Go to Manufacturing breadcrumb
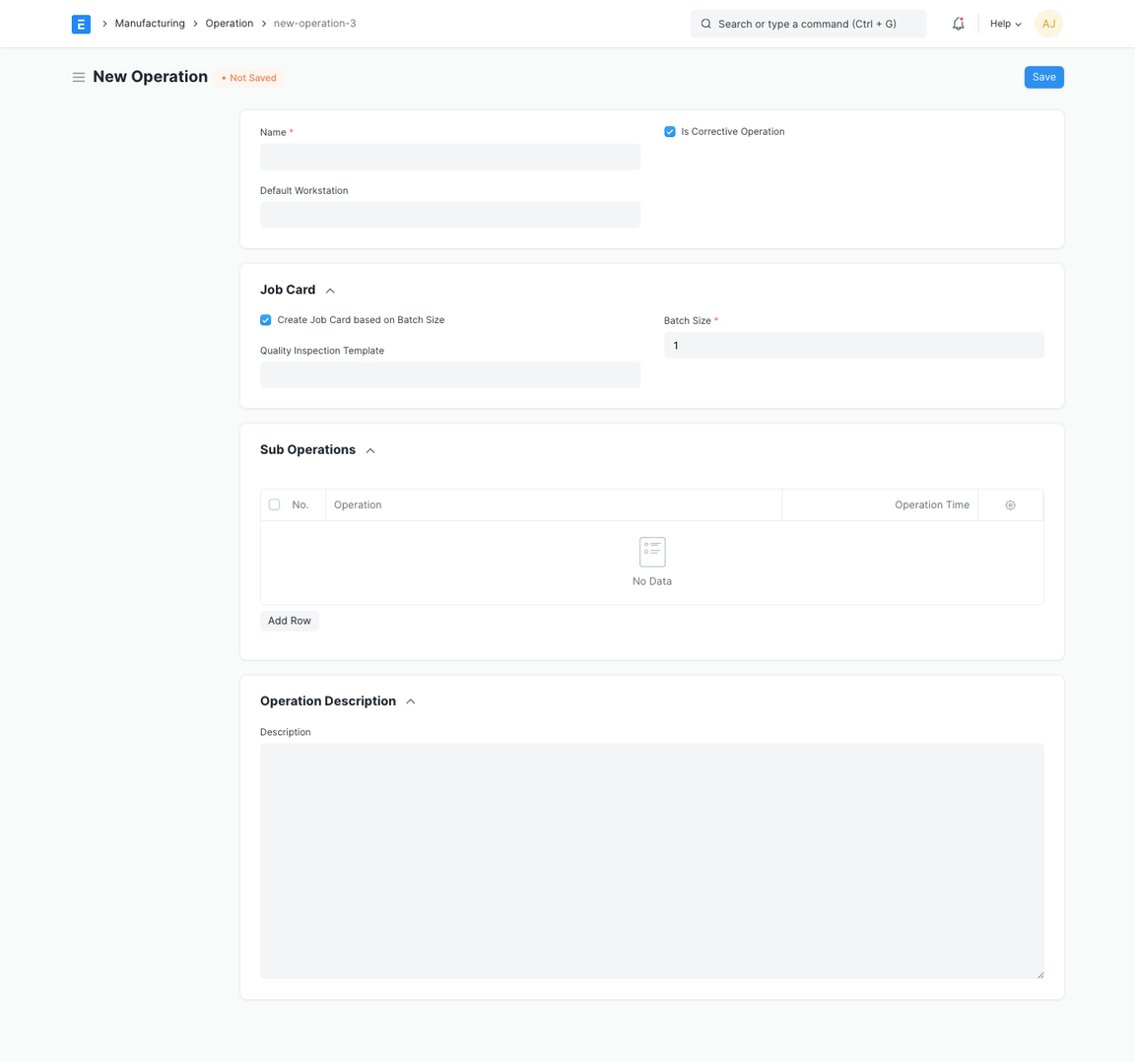 click(x=150, y=24)
